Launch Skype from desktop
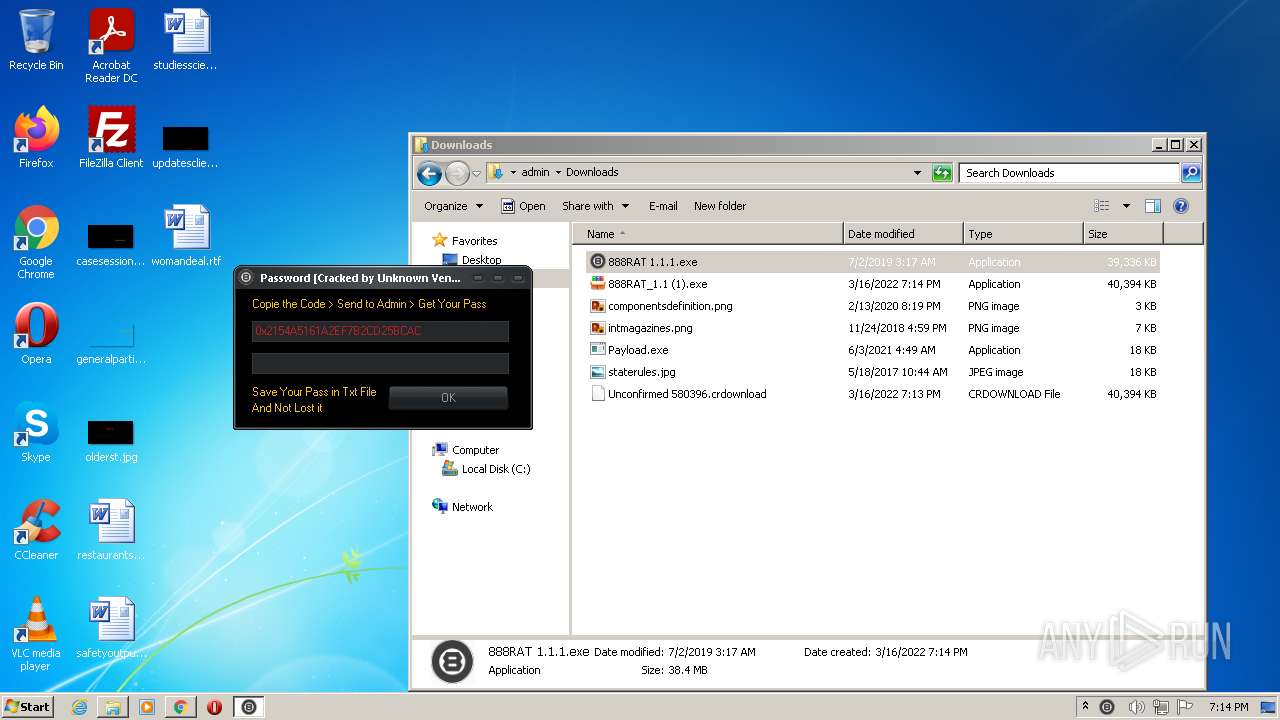The width and height of the screenshot is (1280, 720). [x=36, y=432]
